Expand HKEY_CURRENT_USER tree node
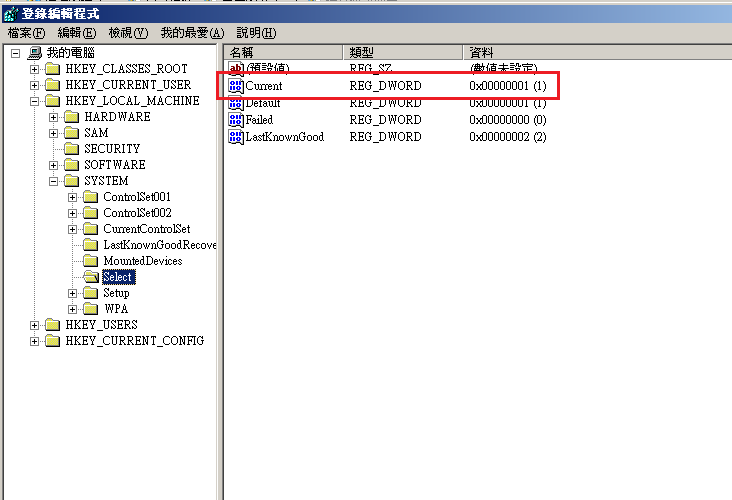Viewport: 732px width, 500px height. (x=34, y=85)
